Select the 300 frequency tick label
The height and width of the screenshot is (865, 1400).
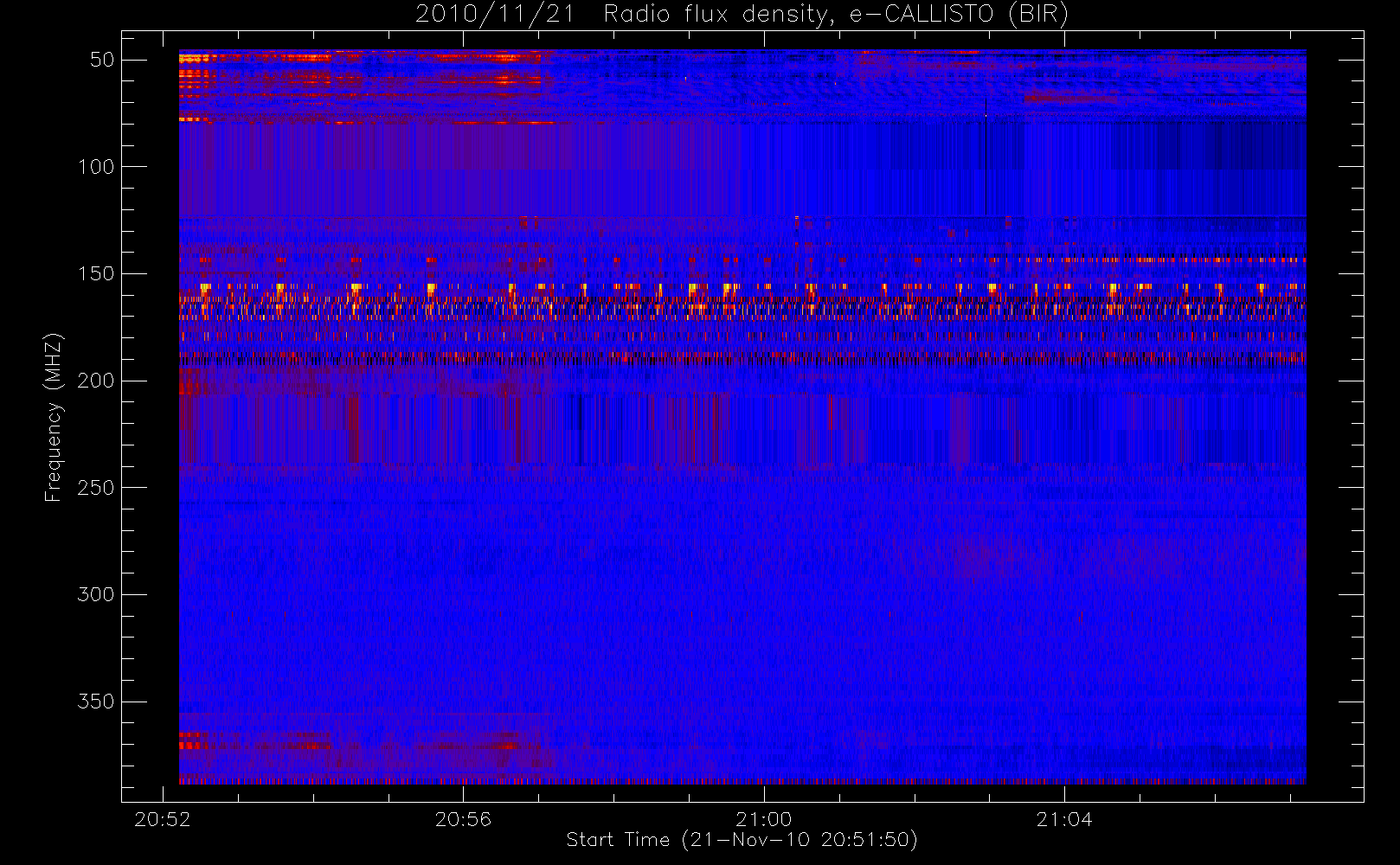(96, 595)
